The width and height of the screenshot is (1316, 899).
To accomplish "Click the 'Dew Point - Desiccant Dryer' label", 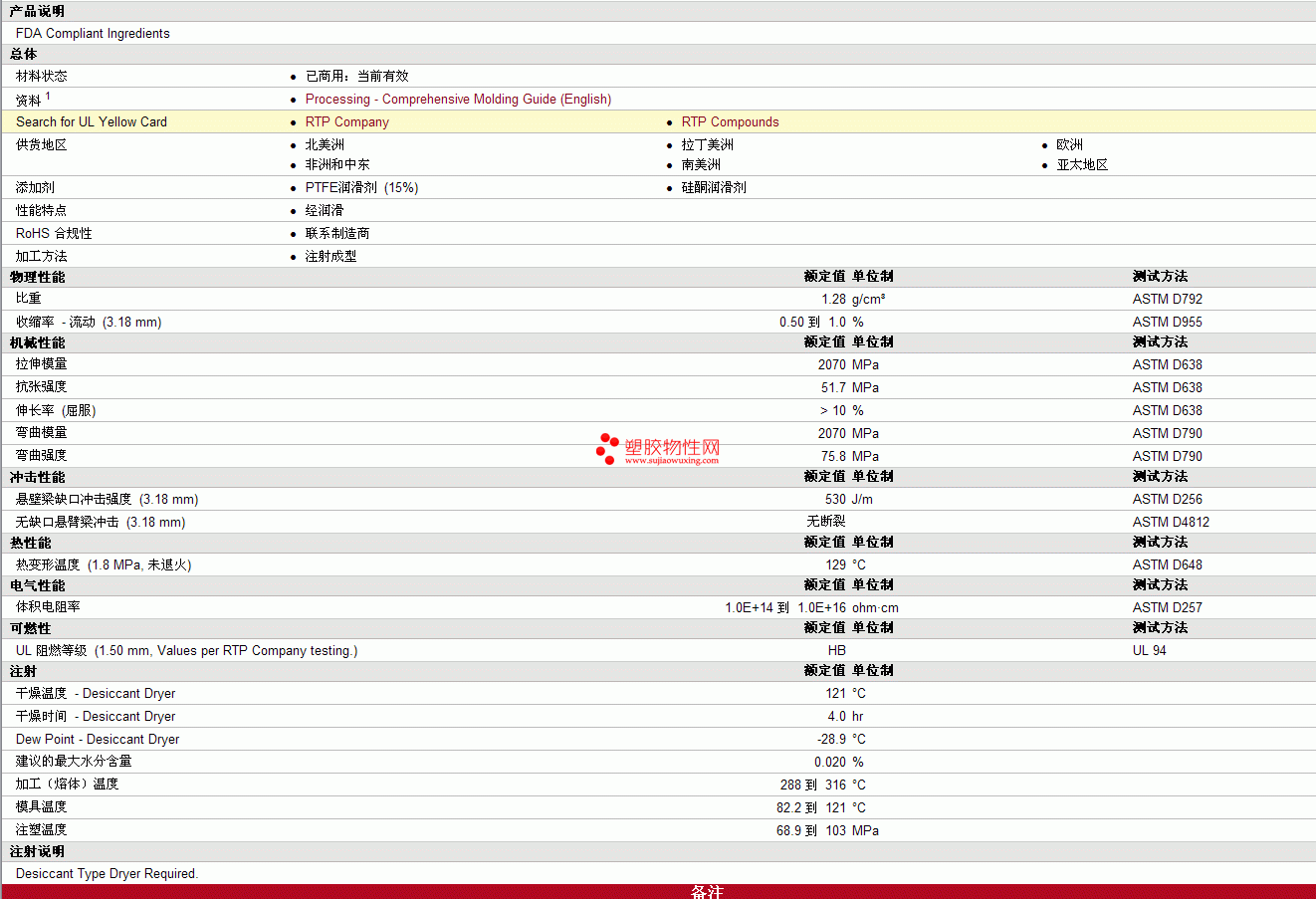I will tap(98, 739).
